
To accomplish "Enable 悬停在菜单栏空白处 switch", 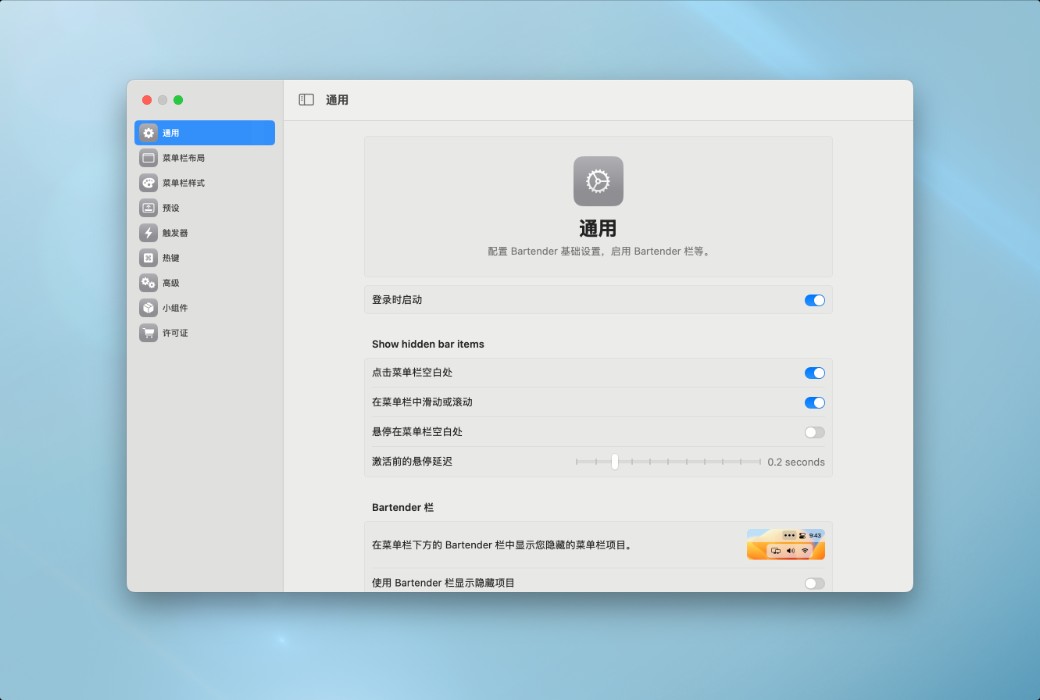I will [x=814, y=433].
